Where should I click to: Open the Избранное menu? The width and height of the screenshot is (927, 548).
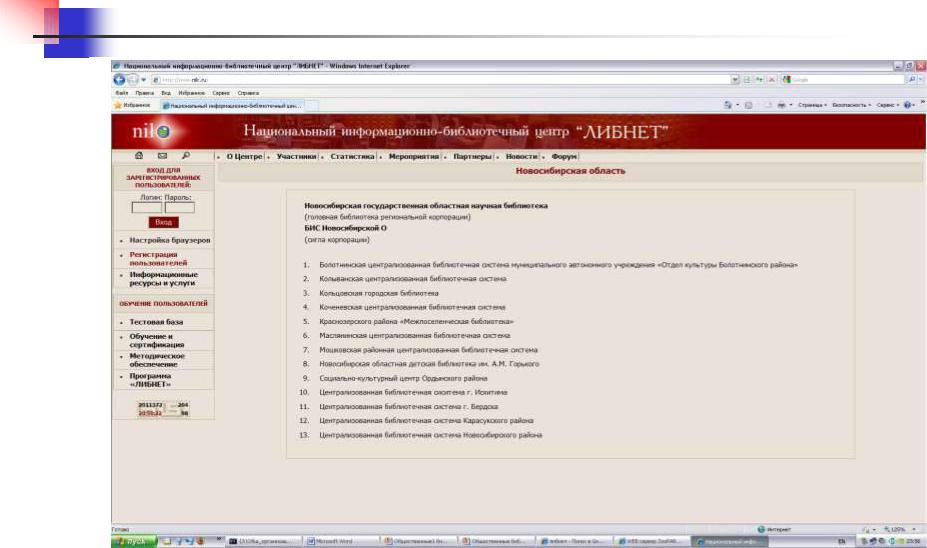click(192, 93)
